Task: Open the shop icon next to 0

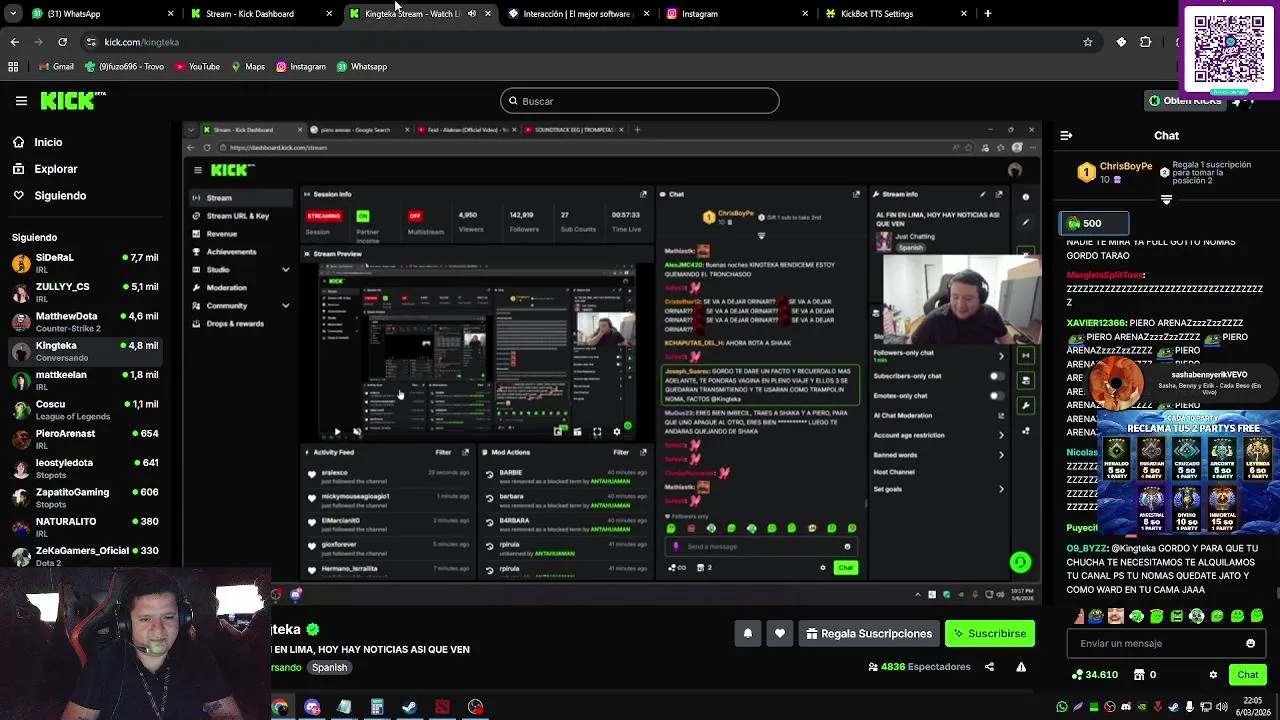Action: [x=1139, y=675]
